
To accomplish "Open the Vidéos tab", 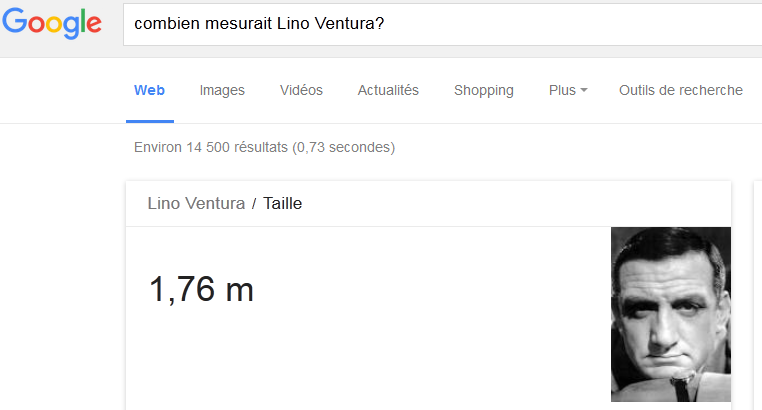I will pyautogui.click(x=301, y=90).
